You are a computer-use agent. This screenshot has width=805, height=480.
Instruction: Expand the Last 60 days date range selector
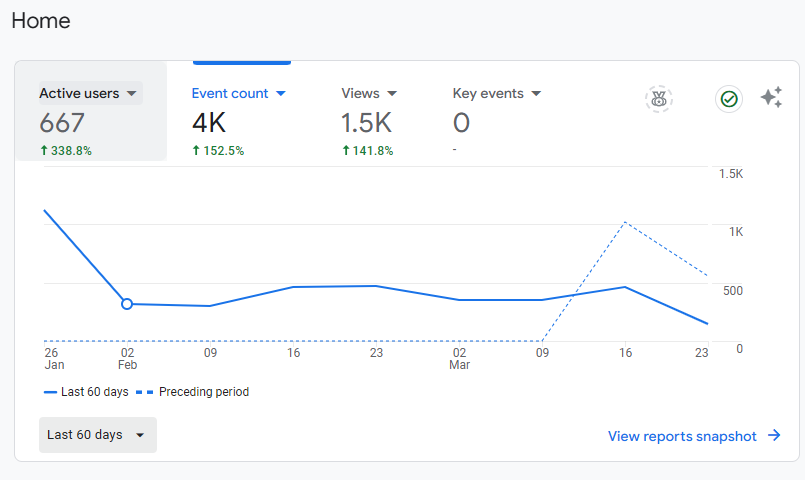tap(98, 435)
